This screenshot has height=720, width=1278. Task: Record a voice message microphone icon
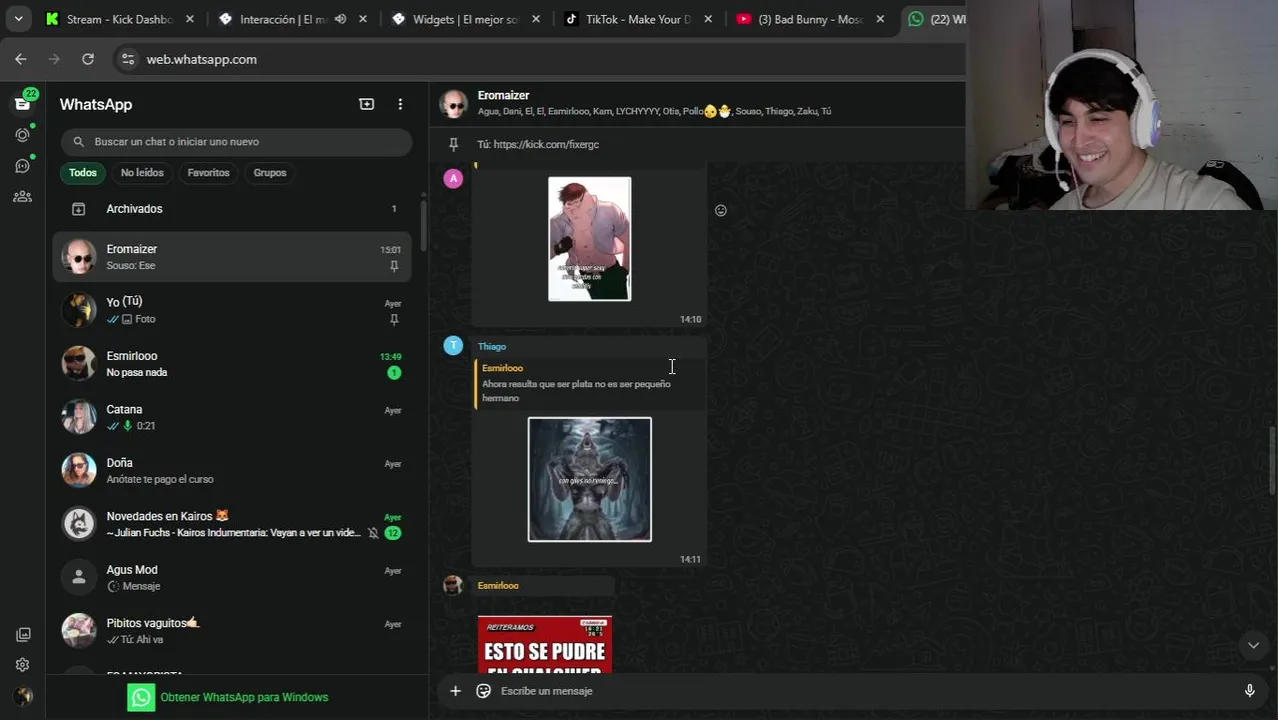1249,691
